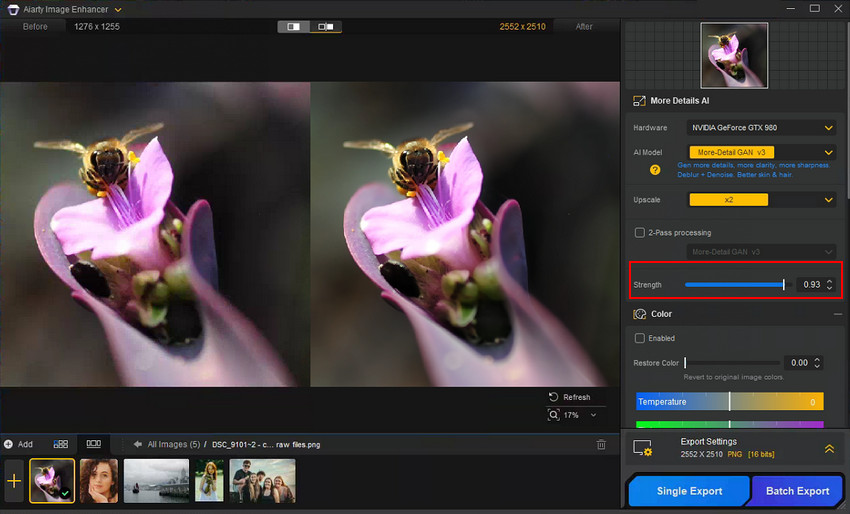Image resolution: width=850 pixels, height=514 pixels.
Task: Open the 17% zoom level dropdown
Action: [x=593, y=415]
